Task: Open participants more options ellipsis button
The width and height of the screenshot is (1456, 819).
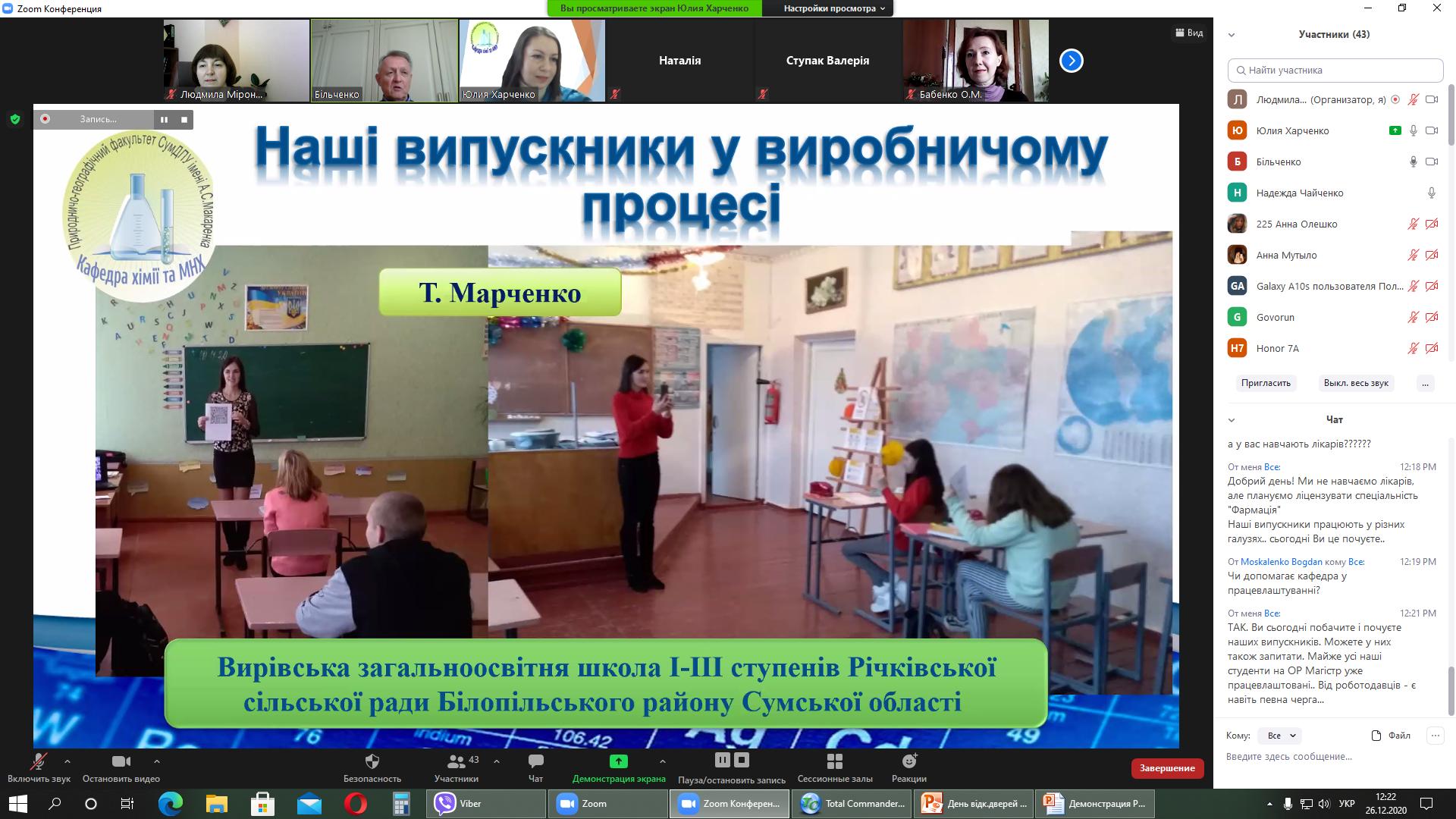Action: point(1425,383)
